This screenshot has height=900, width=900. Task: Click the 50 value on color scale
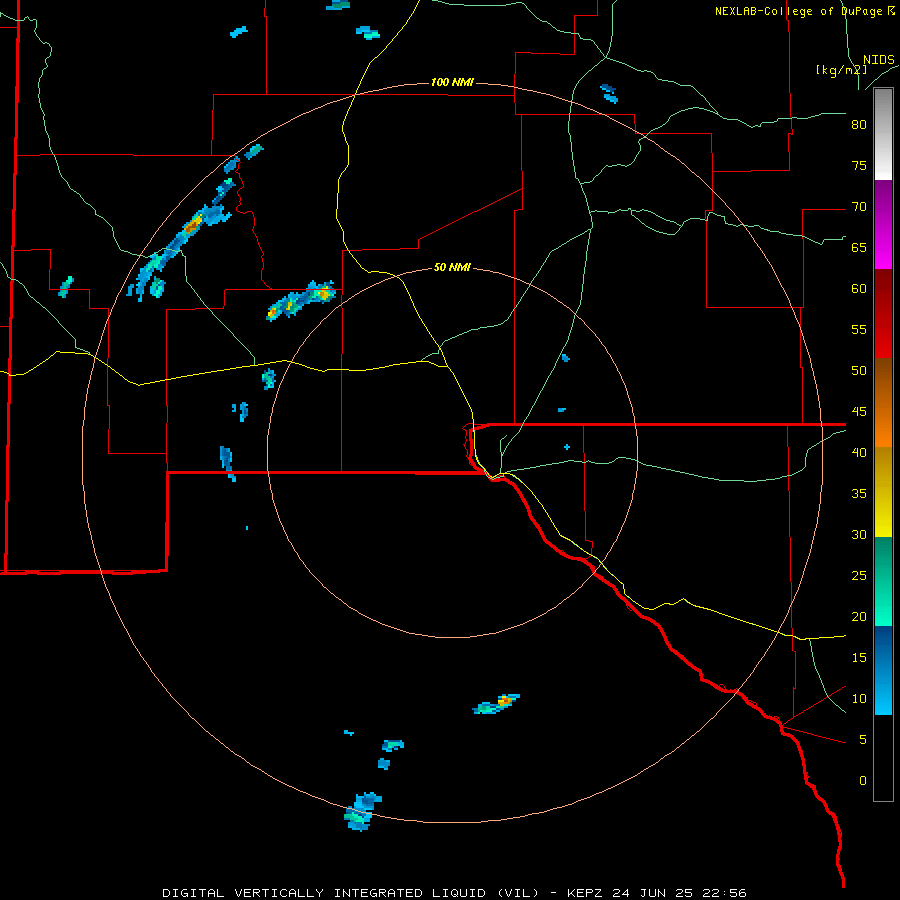click(859, 370)
